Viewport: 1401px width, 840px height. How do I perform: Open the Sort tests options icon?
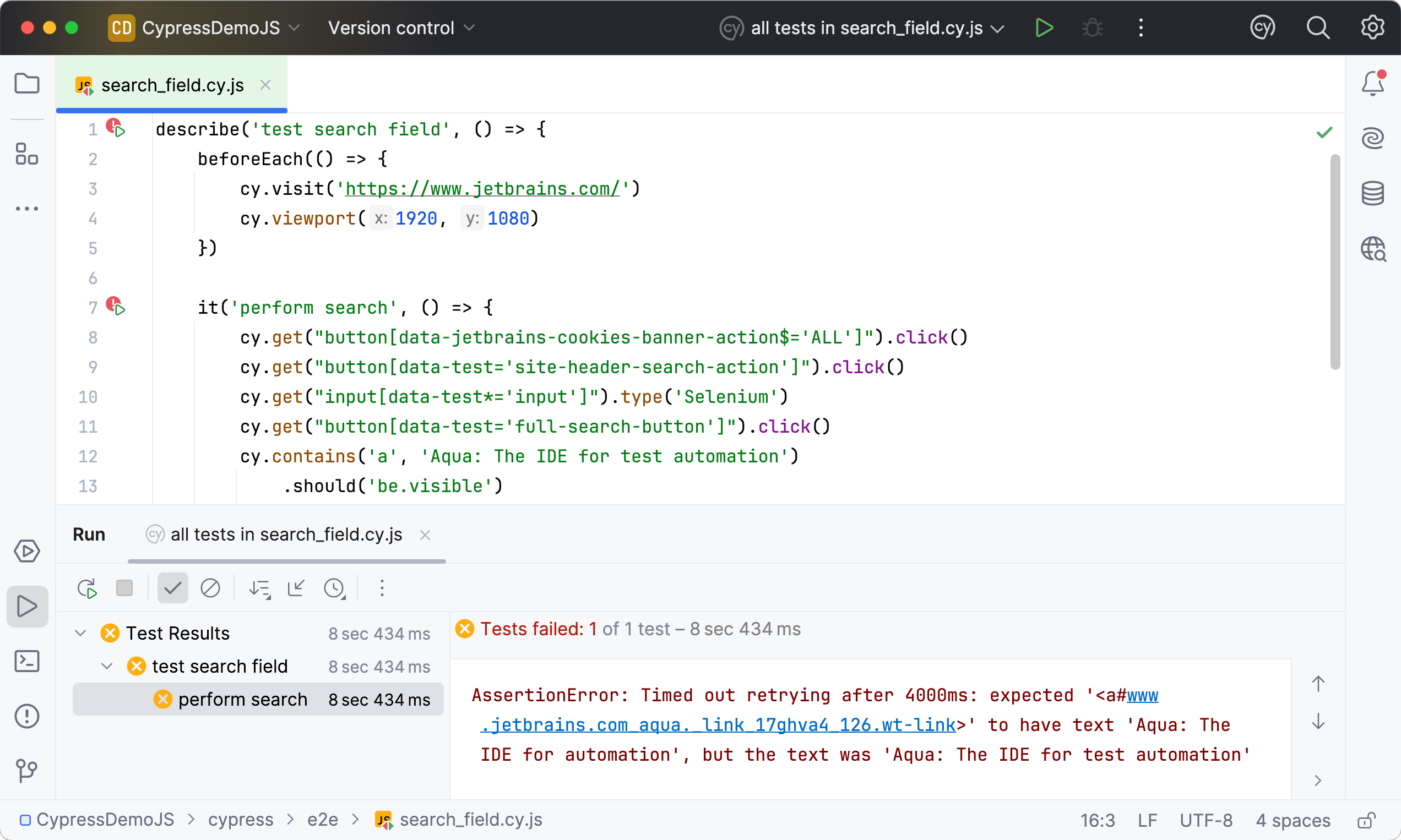coord(259,588)
